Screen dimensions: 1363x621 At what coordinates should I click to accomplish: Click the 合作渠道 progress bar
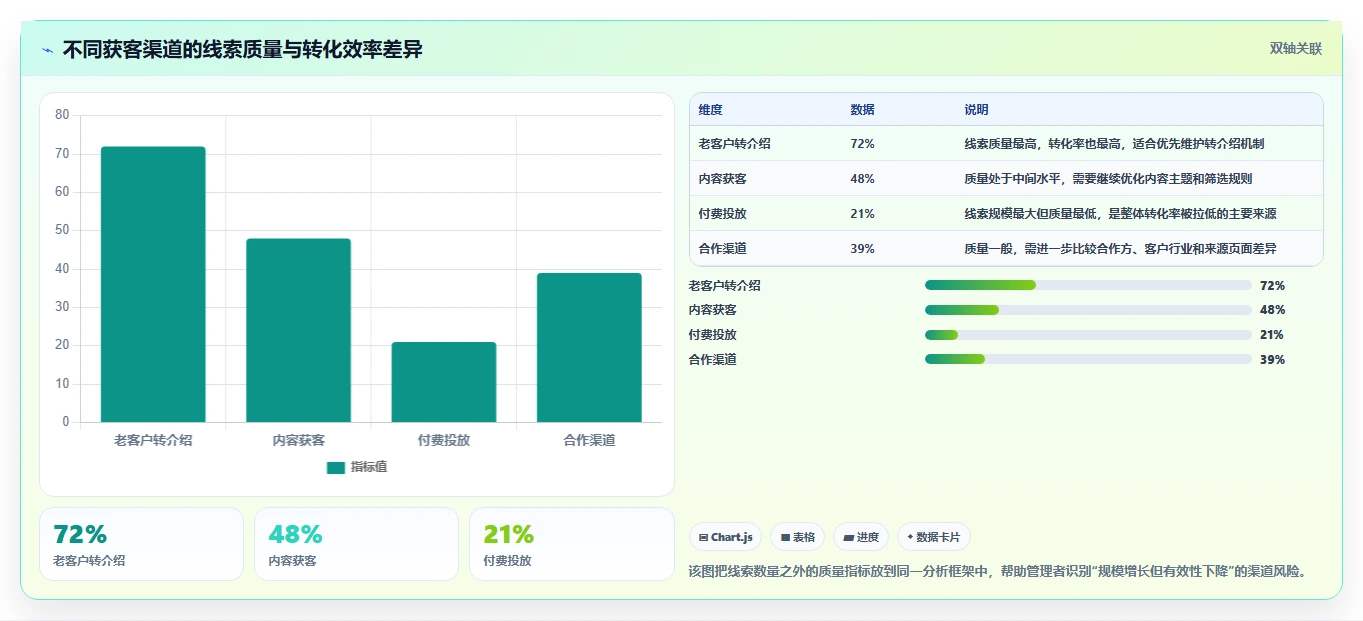(1088, 359)
